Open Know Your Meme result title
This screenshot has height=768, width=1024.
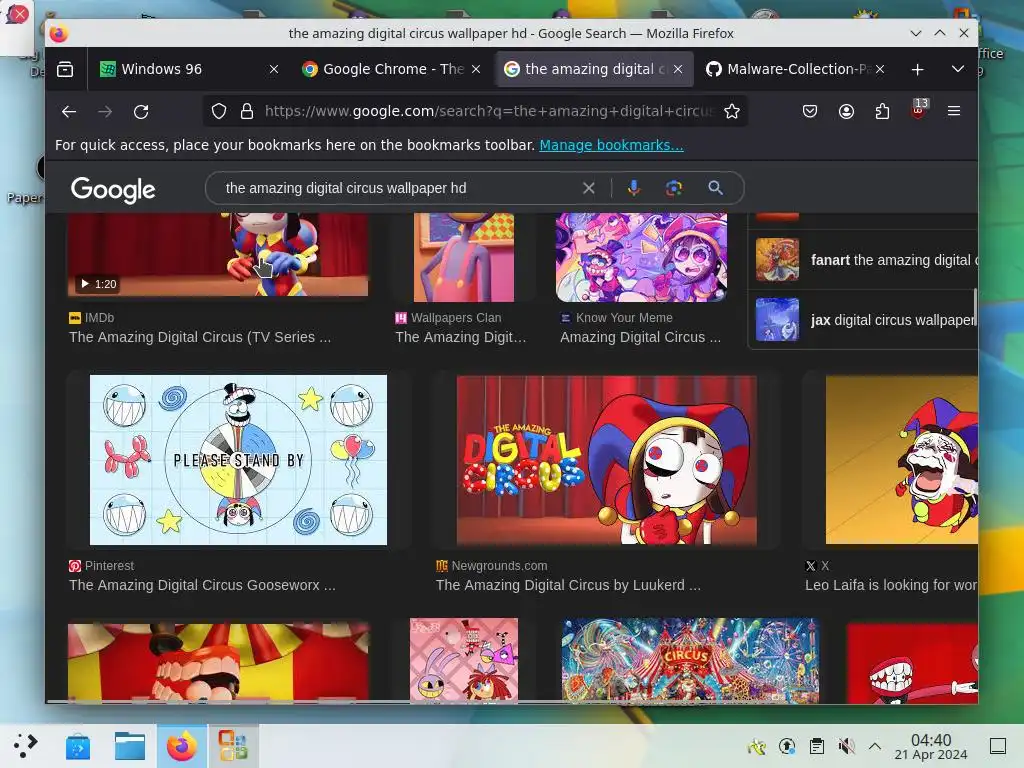[x=641, y=337]
